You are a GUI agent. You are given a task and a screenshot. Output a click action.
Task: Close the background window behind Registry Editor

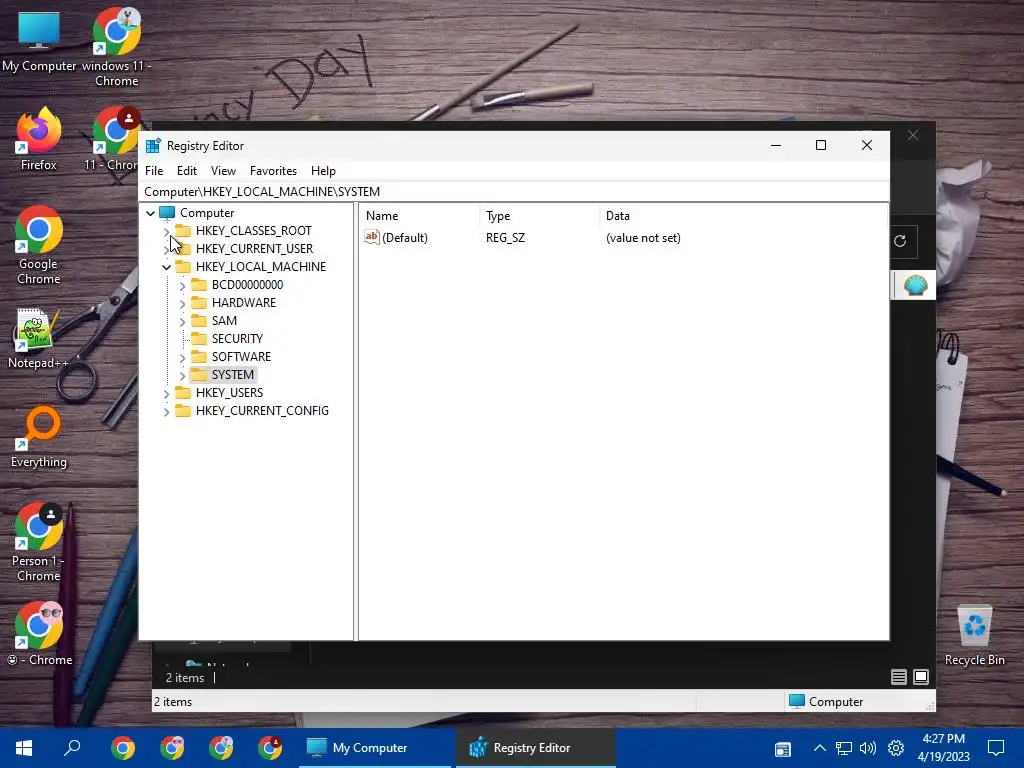[912, 135]
